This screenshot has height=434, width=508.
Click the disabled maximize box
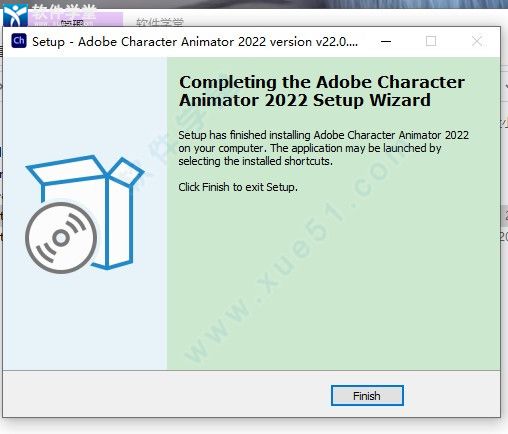tap(431, 41)
